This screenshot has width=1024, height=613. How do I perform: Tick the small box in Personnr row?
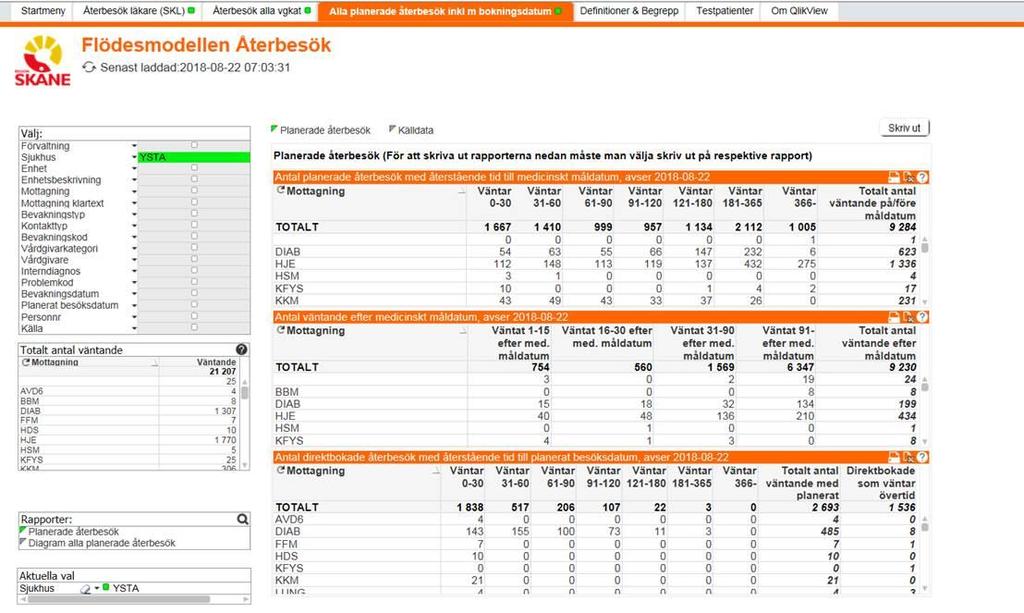pos(194,317)
